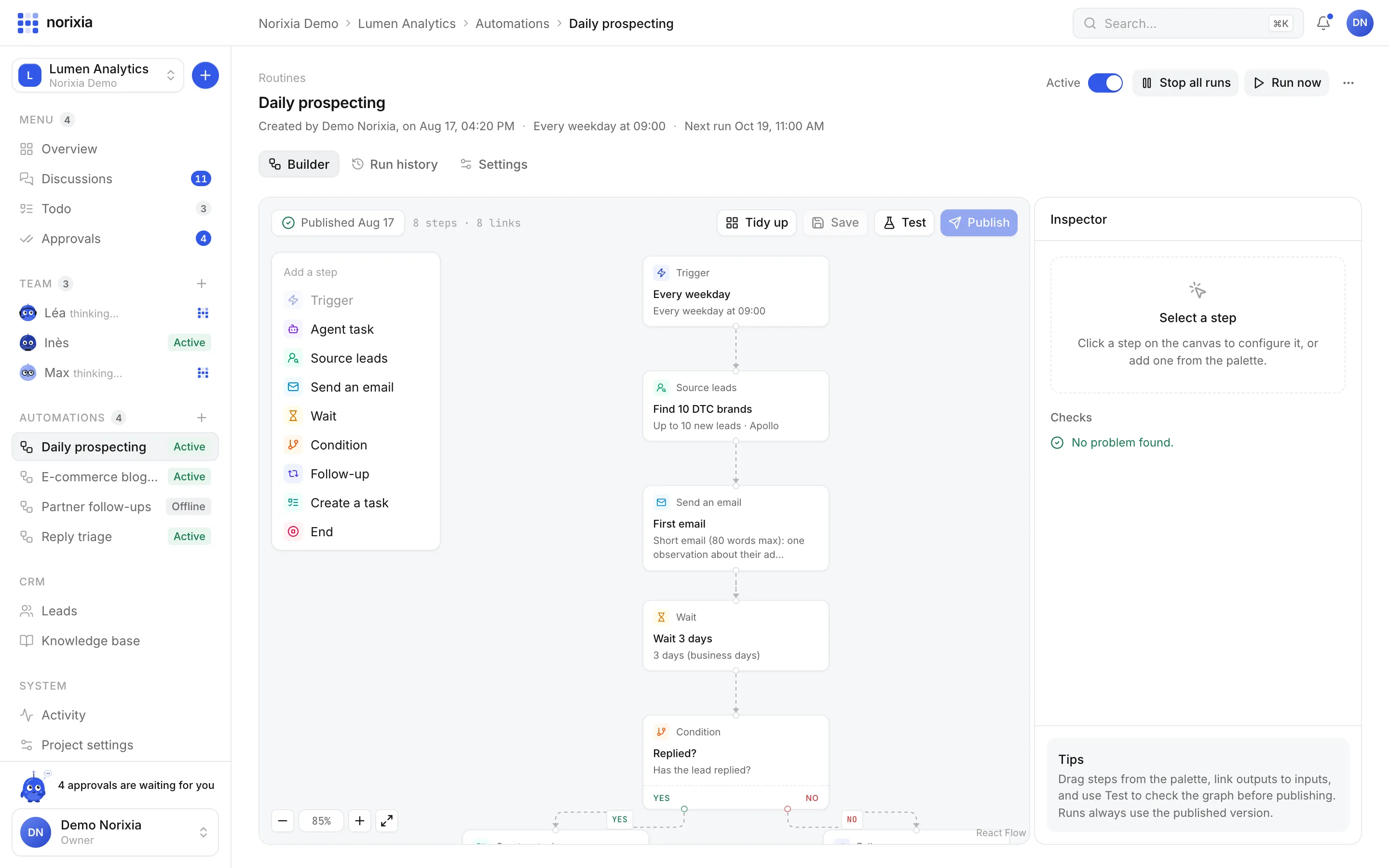Click the Publish button
Screen dimensions: 1389x868
[x=979, y=223]
